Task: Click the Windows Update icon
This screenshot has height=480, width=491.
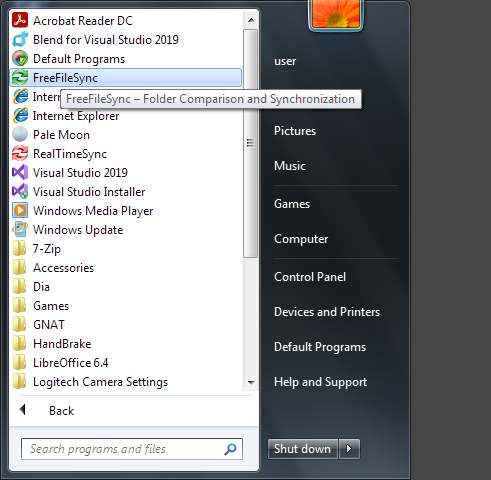Action: pos(20,230)
